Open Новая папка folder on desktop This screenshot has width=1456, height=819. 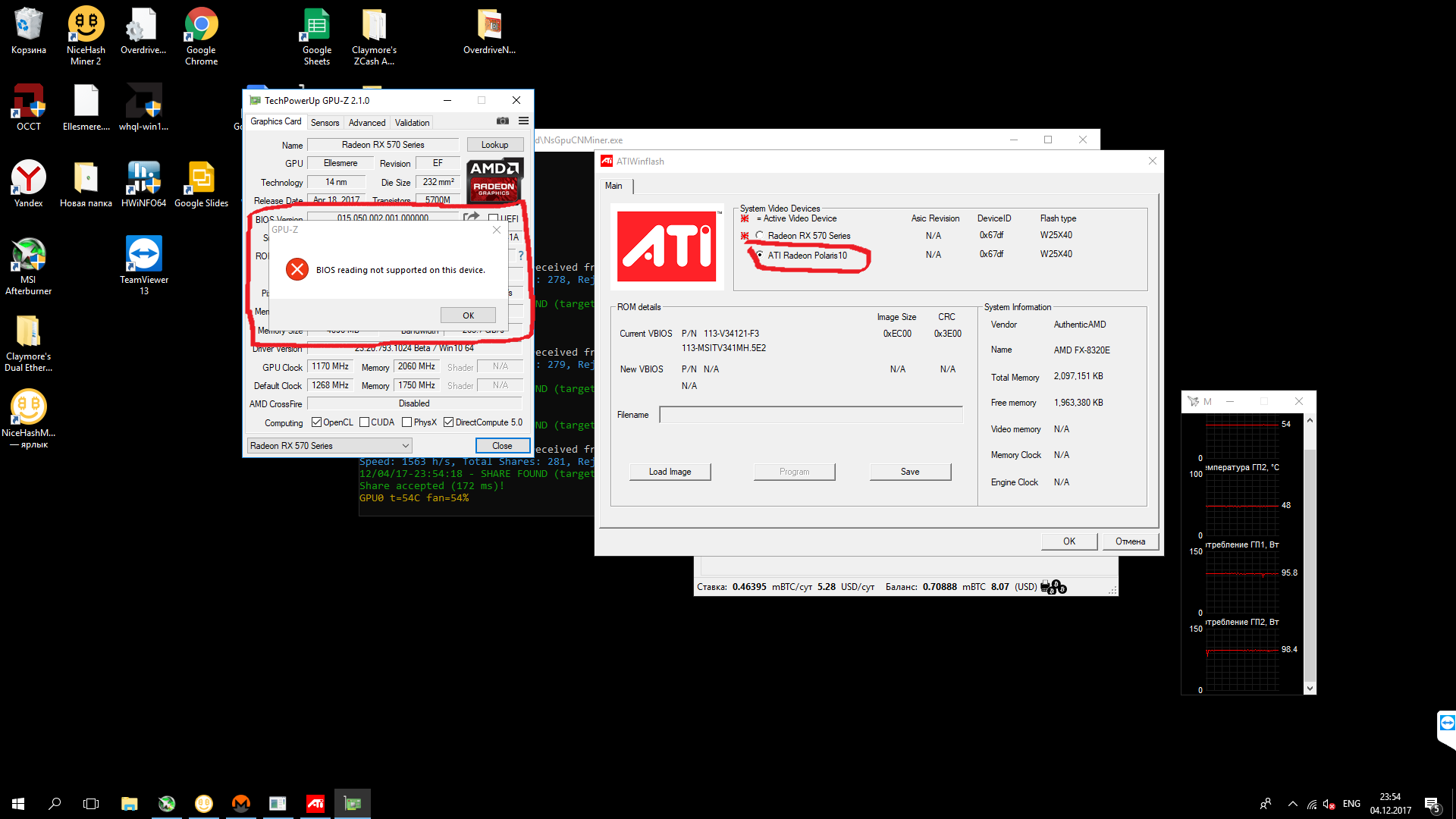(x=86, y=184)
